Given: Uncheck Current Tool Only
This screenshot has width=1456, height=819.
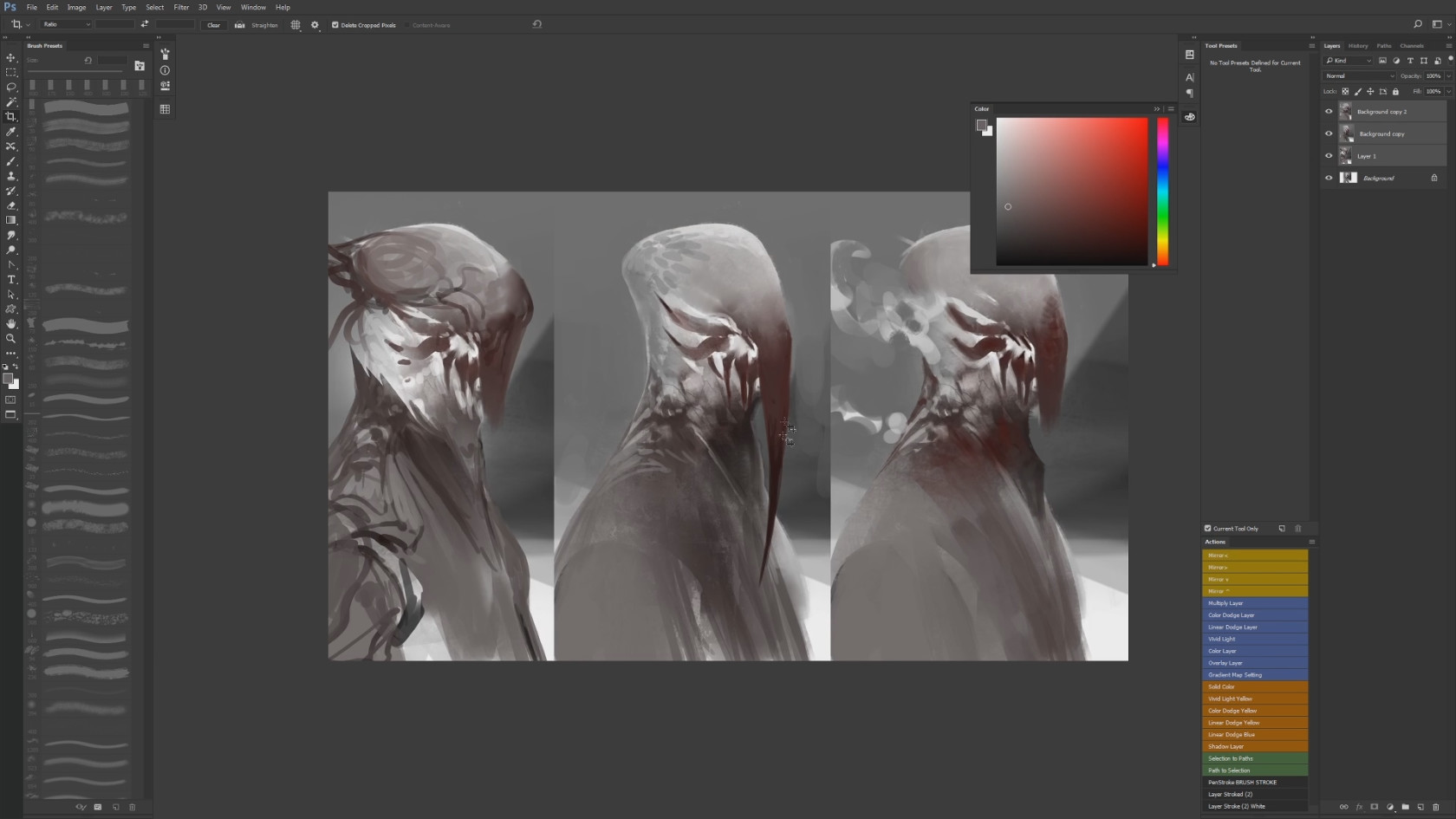Looking at the screenshot, I should point(1208,529).
